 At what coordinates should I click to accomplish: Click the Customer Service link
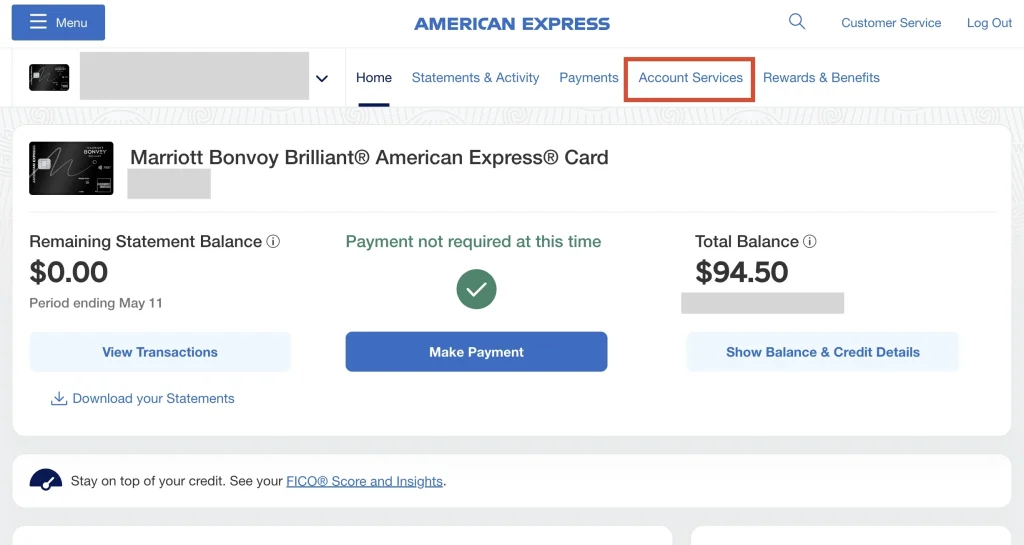pyautogui.click(x=891, y=23)
